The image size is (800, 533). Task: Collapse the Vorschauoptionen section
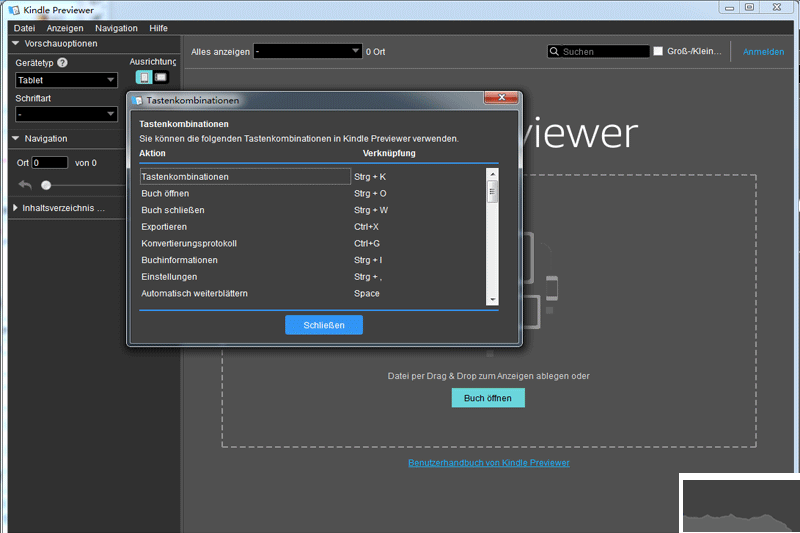point(16,44)
